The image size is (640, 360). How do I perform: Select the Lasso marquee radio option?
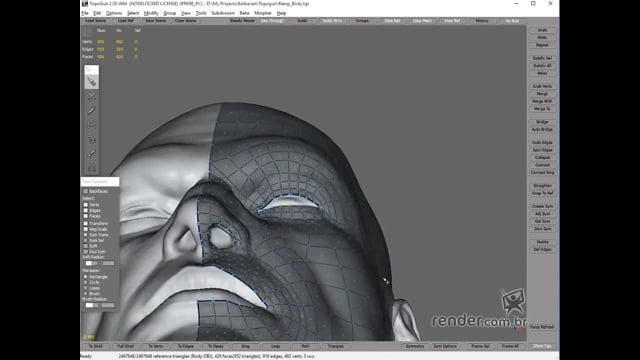click(x=86, y=288)
